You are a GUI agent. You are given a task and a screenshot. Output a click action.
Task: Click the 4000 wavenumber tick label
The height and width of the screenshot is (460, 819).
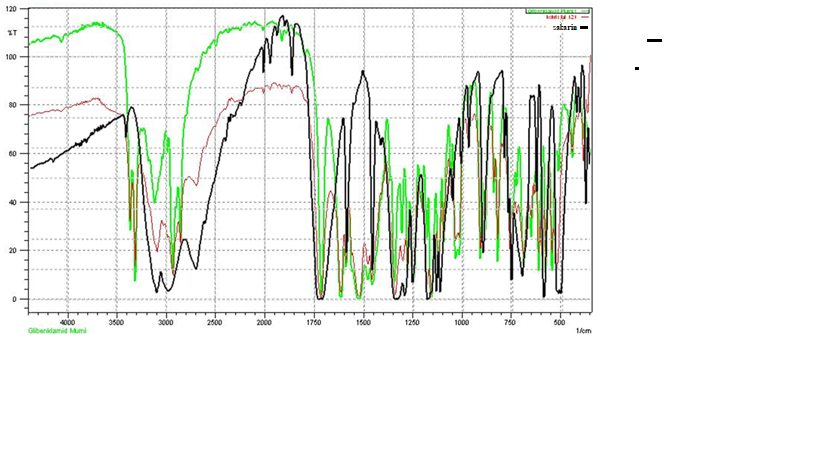tap(68, 322)
